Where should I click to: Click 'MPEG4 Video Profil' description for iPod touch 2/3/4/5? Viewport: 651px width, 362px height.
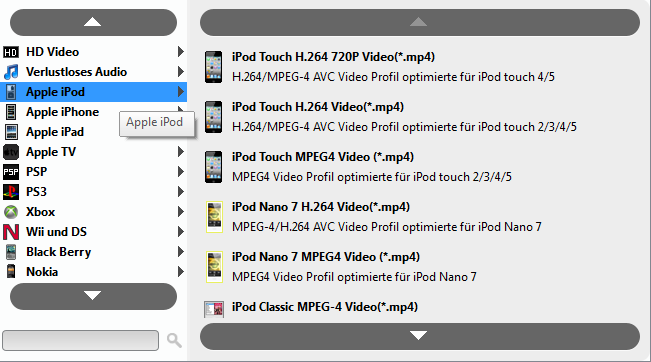pos(372,177)
